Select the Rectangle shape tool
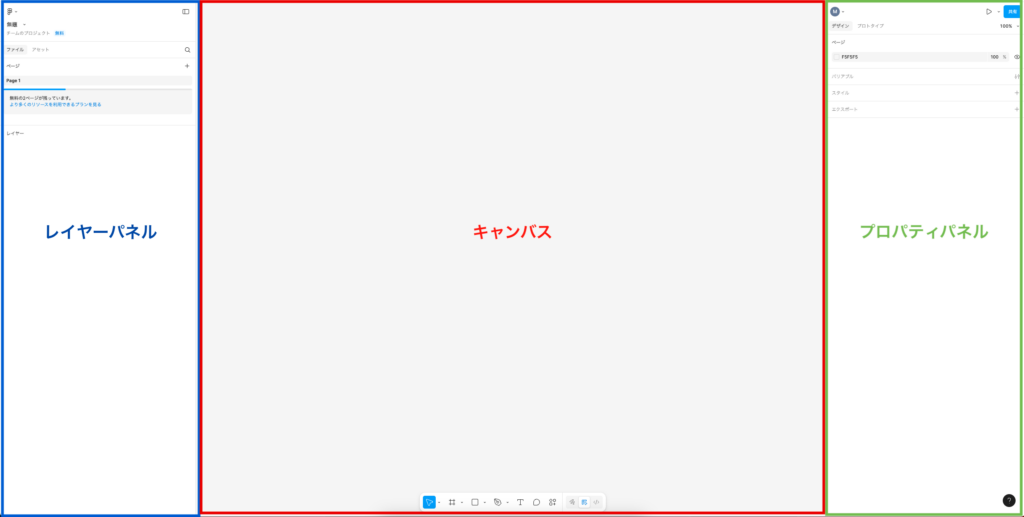Image resolution: width=1024 pixels, height=517 pixels. click(x=475, y=502)
